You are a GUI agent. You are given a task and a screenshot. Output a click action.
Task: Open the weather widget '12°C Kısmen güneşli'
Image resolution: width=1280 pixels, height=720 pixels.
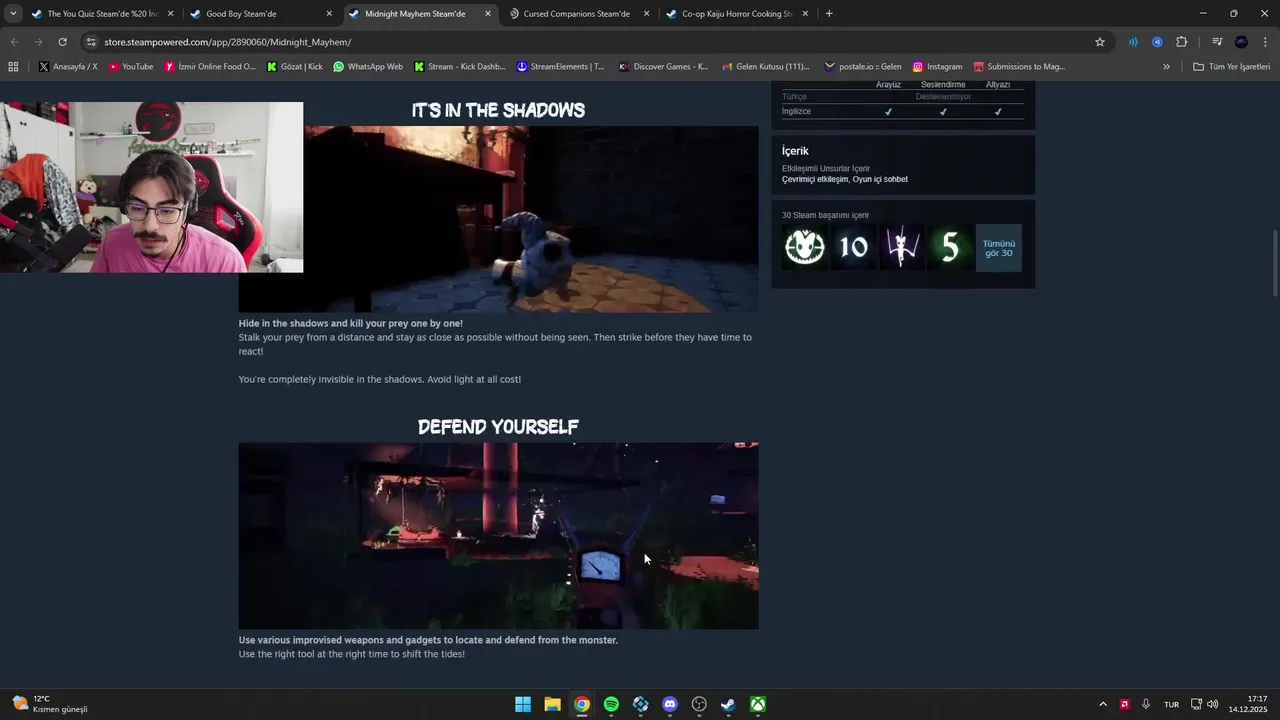coord(50,704)
